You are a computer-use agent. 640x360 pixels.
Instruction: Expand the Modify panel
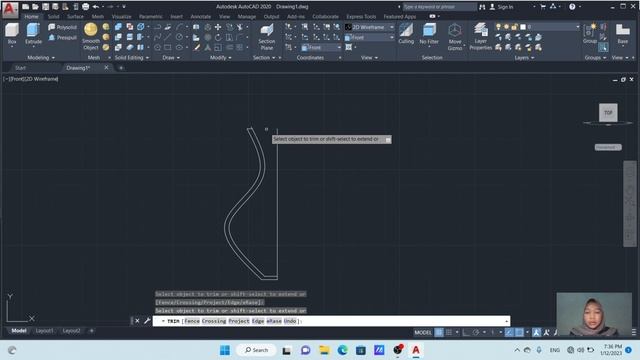tap(221, 58)
